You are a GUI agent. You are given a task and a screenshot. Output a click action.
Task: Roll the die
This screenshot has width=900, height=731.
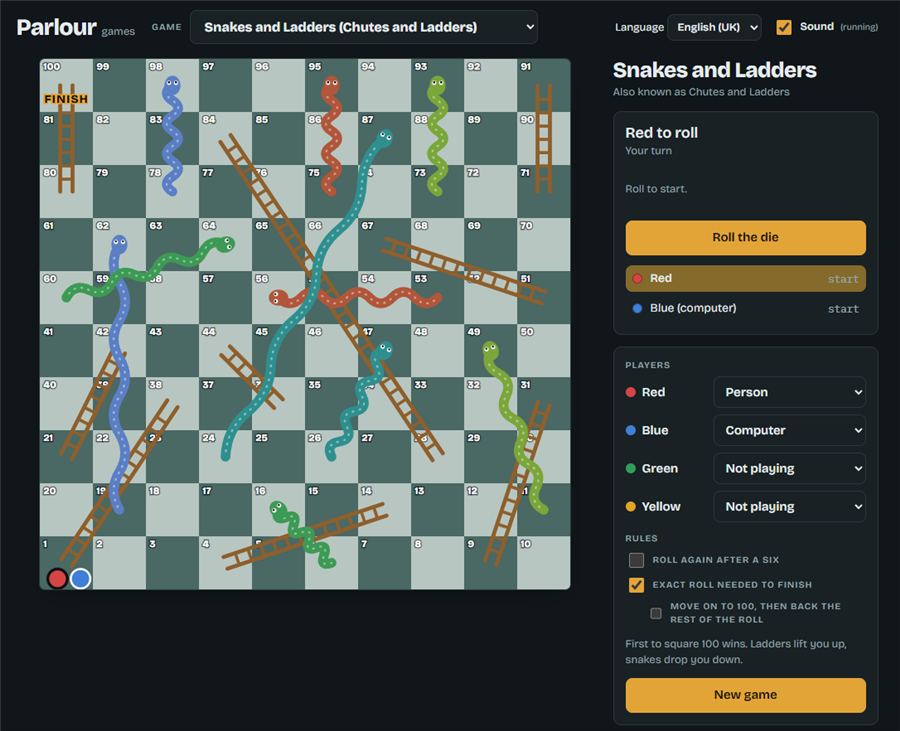click(746, 238)
